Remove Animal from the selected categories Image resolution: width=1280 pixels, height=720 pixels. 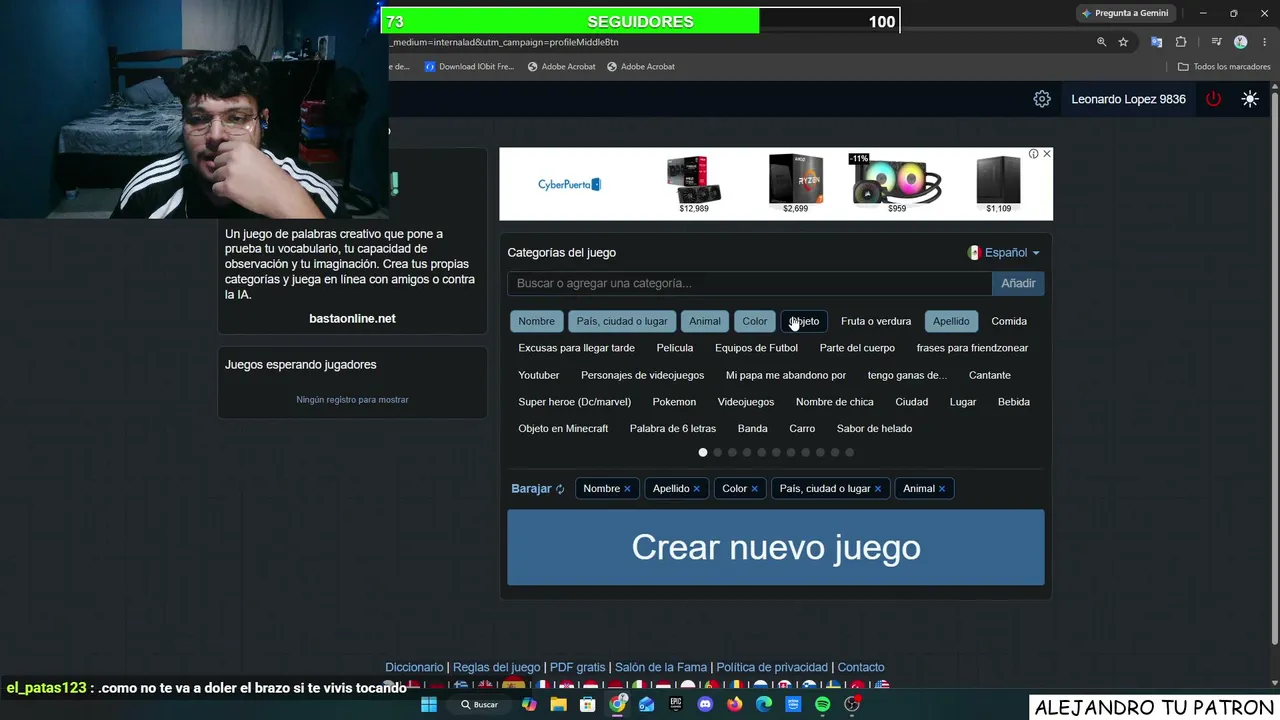pyautogui.click(x=942, y=489)
